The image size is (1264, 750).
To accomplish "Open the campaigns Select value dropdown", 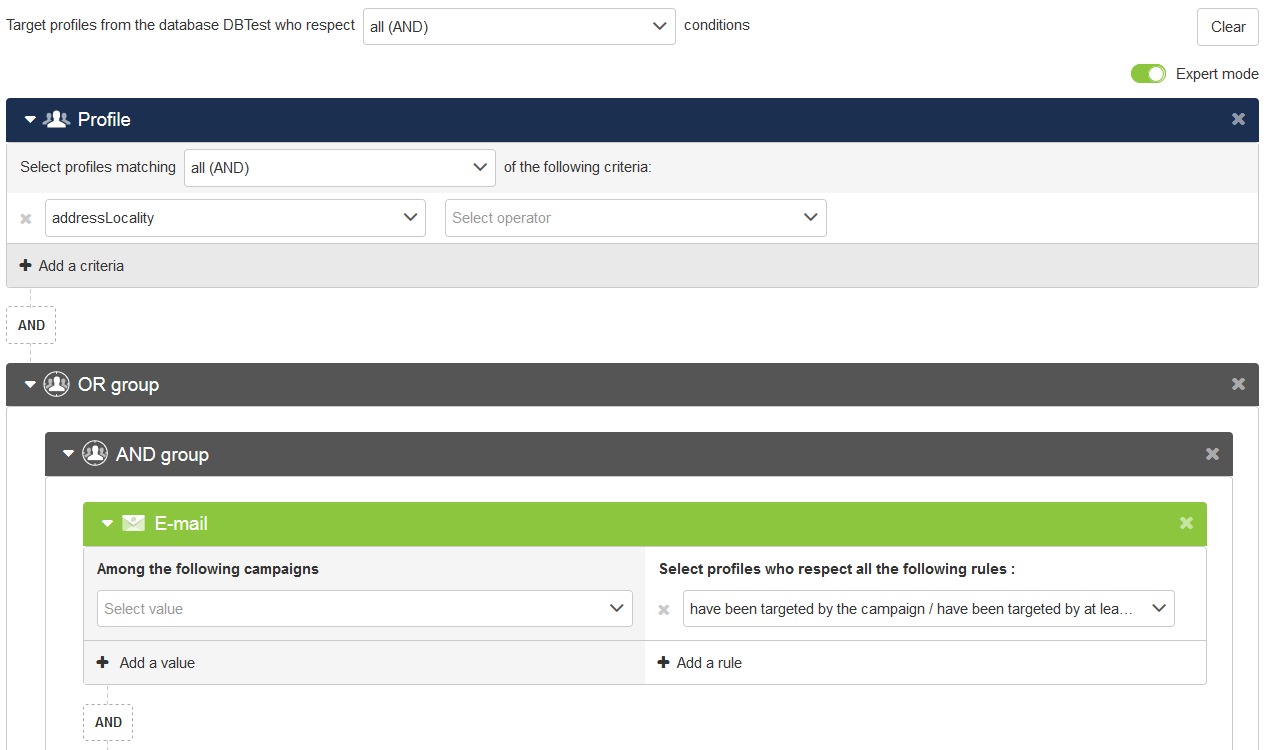I will pos(364,608).
